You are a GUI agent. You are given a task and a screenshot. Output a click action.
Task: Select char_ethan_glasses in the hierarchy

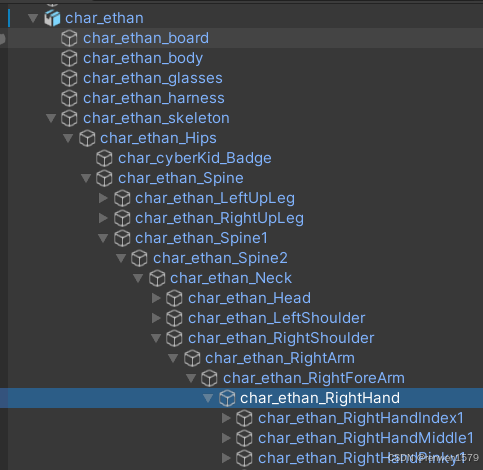tap(153, 78)
